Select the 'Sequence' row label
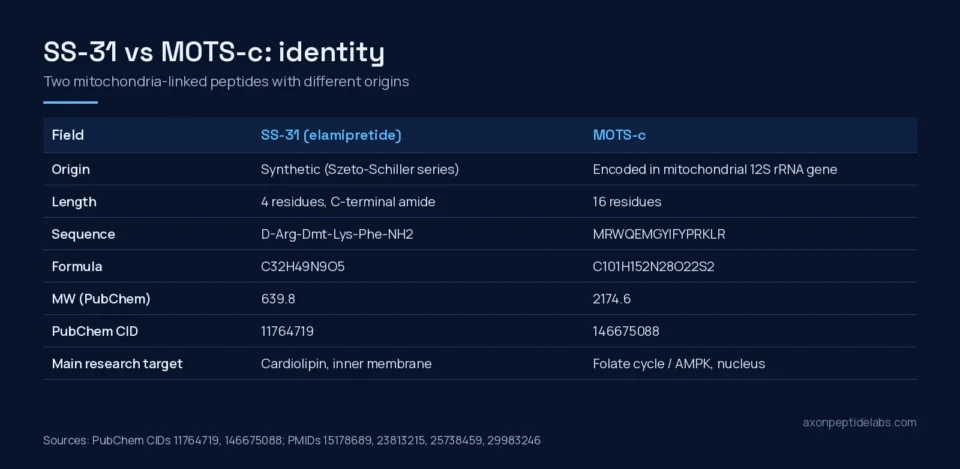This screenshot has width=960, height=469. tap(83, 234)
